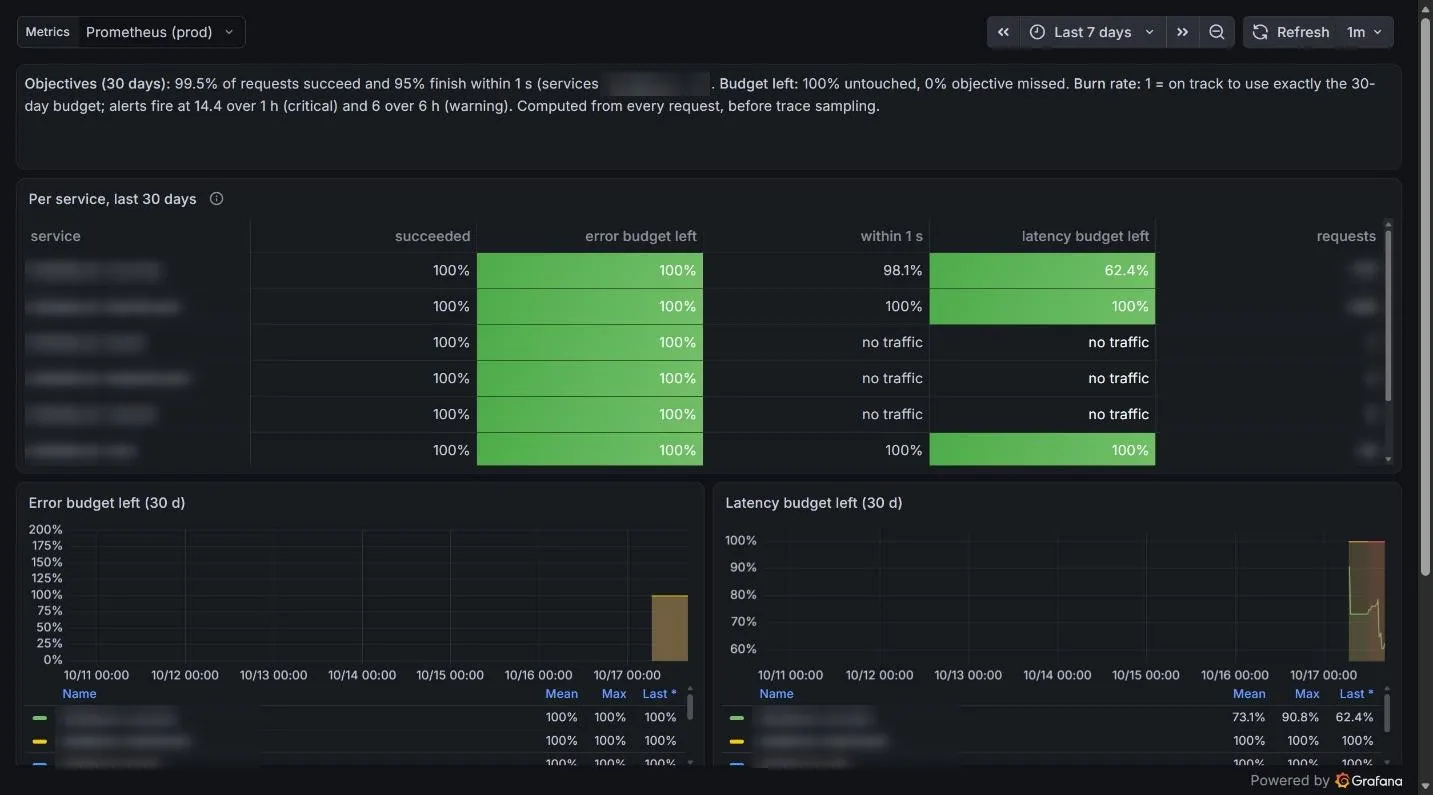Image resolution: width=1433 pixels, height=795 pixels.
Task: Click the 175% label on Error budget y-axis
Action: (46, 546)
